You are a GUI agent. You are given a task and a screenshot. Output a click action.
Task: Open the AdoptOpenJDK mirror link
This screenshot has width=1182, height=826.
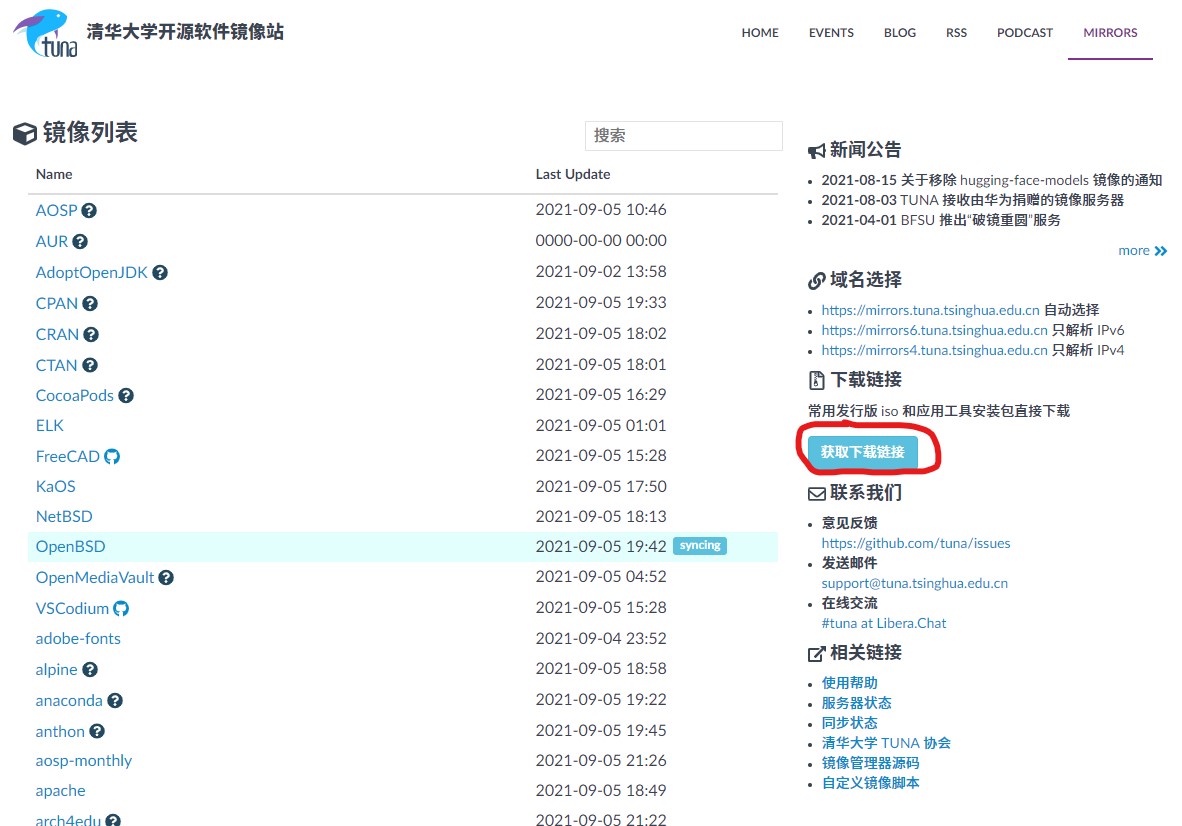92,273
